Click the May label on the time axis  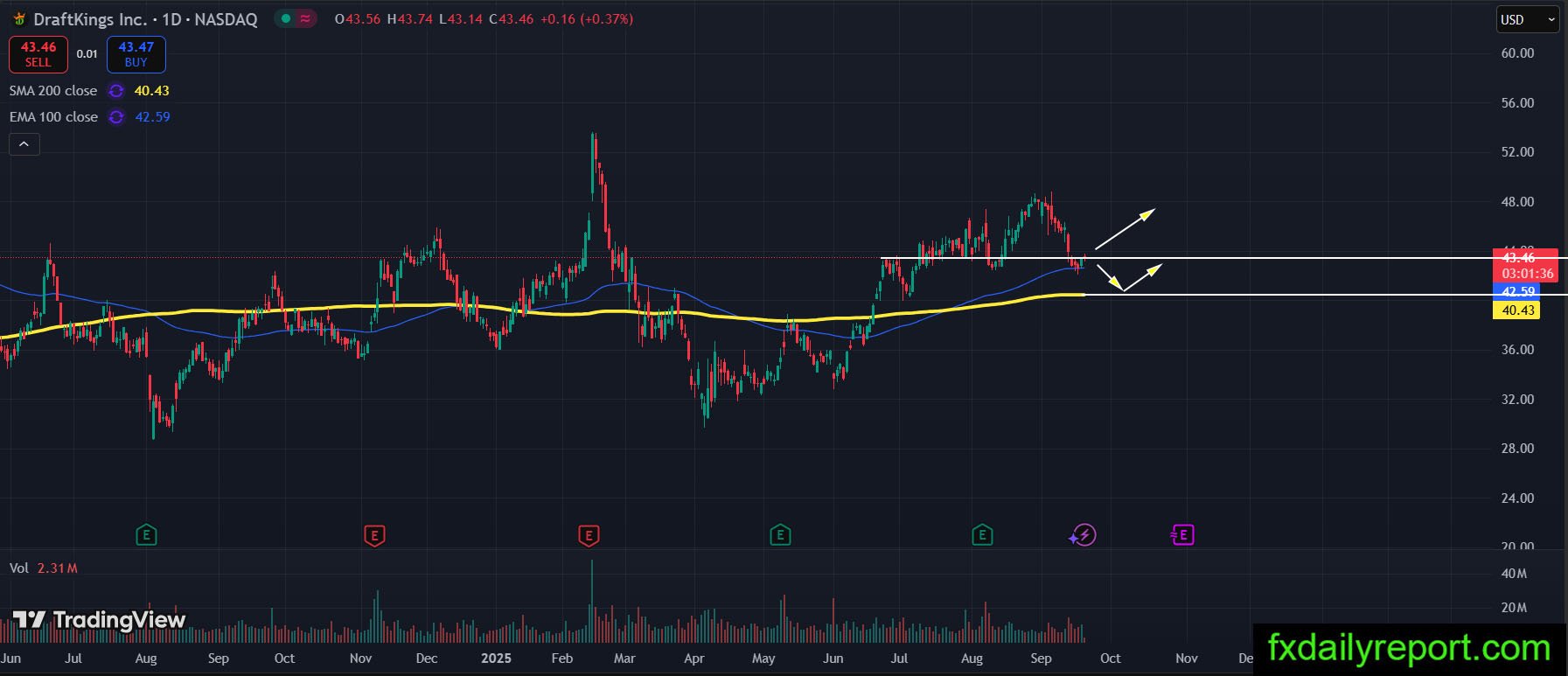pyautogui.click(x=763, y=659)
